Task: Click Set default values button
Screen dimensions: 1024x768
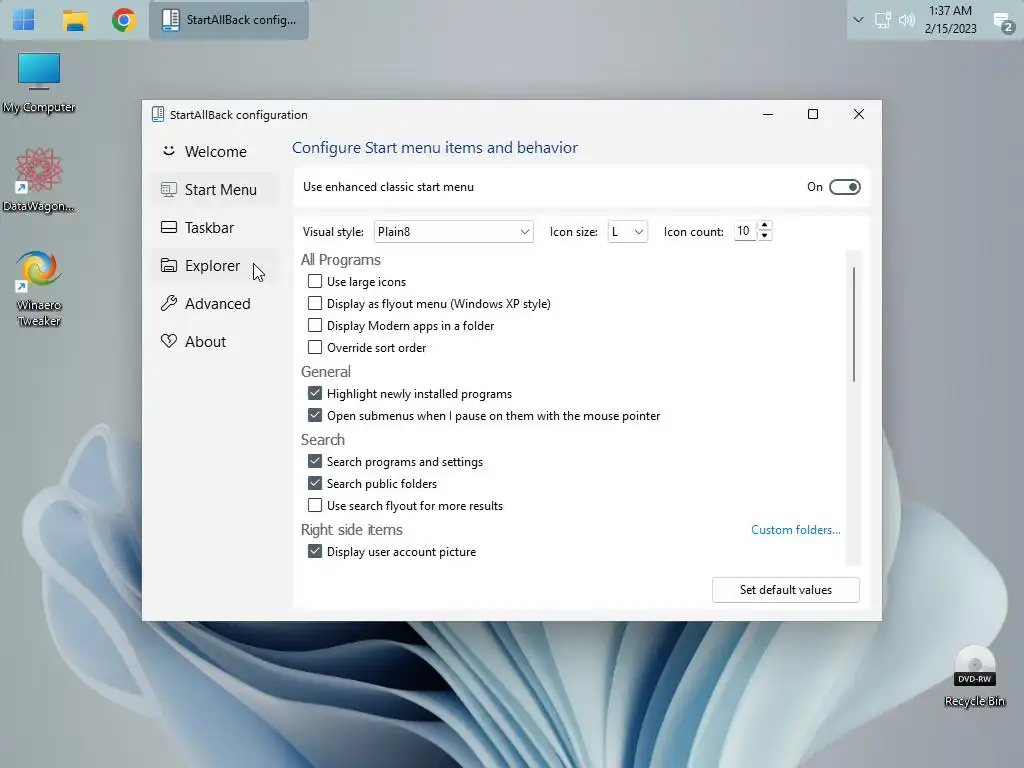Action: [x=786, y=590]
